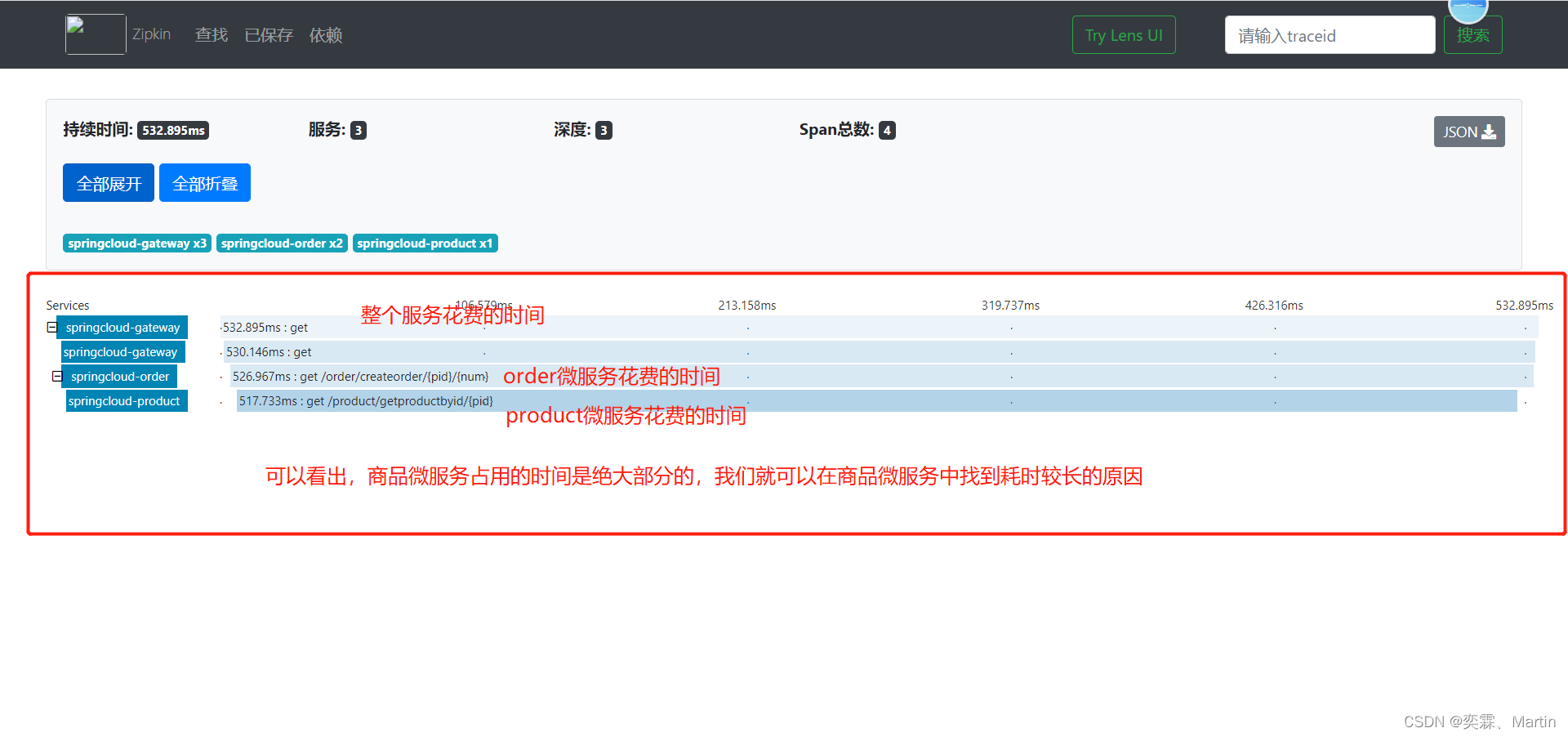Click the 426.316ms timeline label
The image size is (1568, 737).
(1274, 305)
